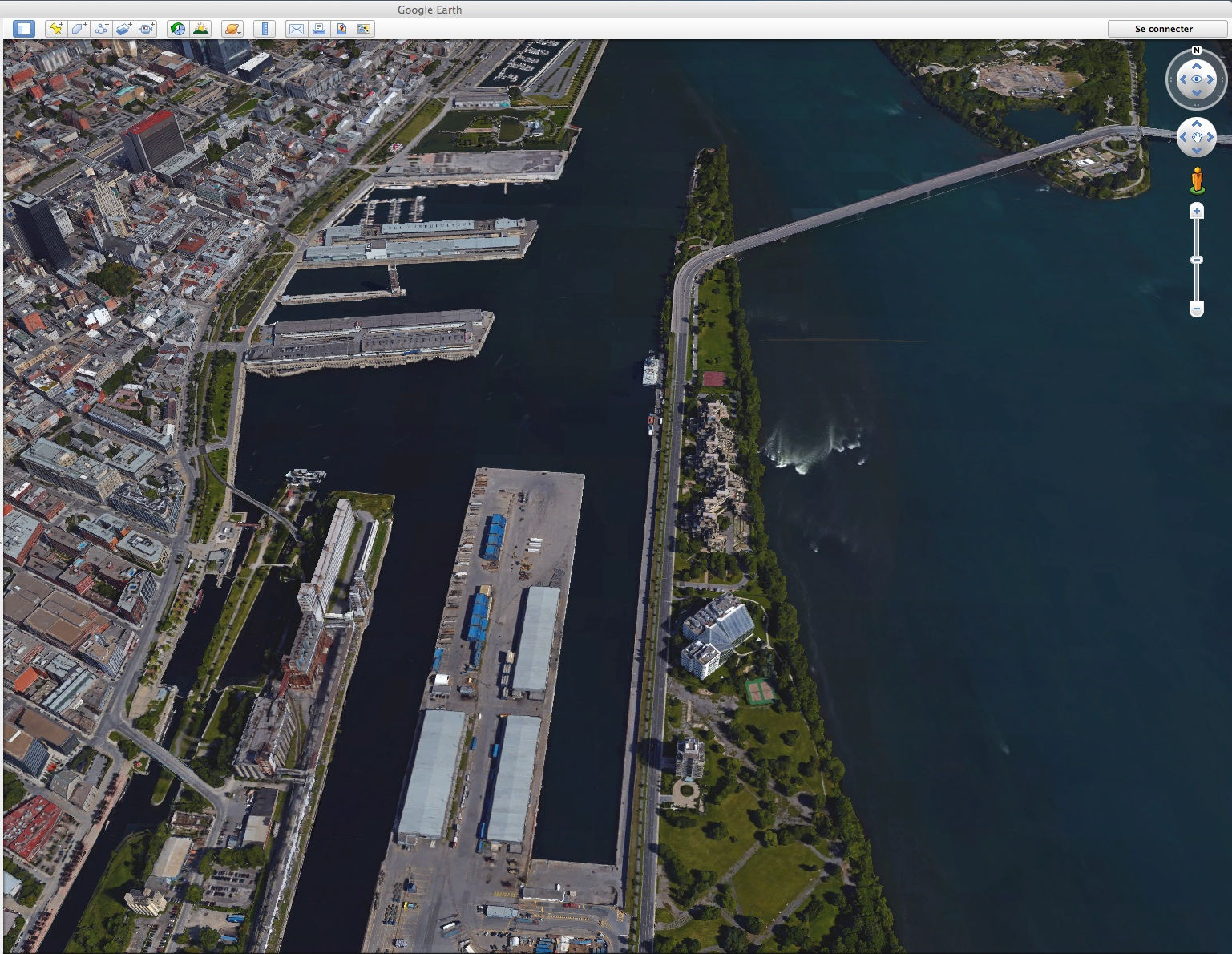View in Google Maps icon
Image resolution: width=1232 pixels, height=954 pixels.
364,29
